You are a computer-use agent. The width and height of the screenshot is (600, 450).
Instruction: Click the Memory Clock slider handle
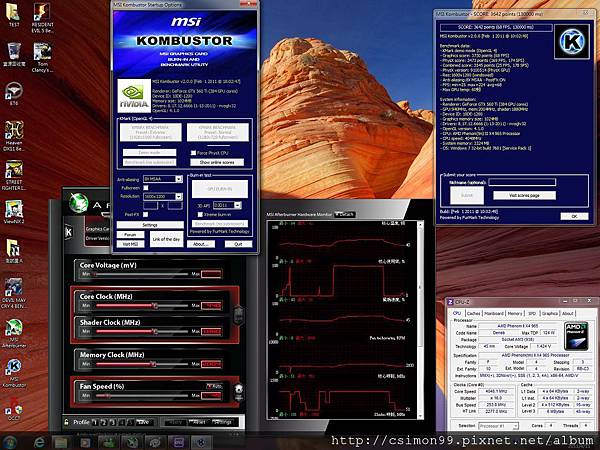click(153, 364)
